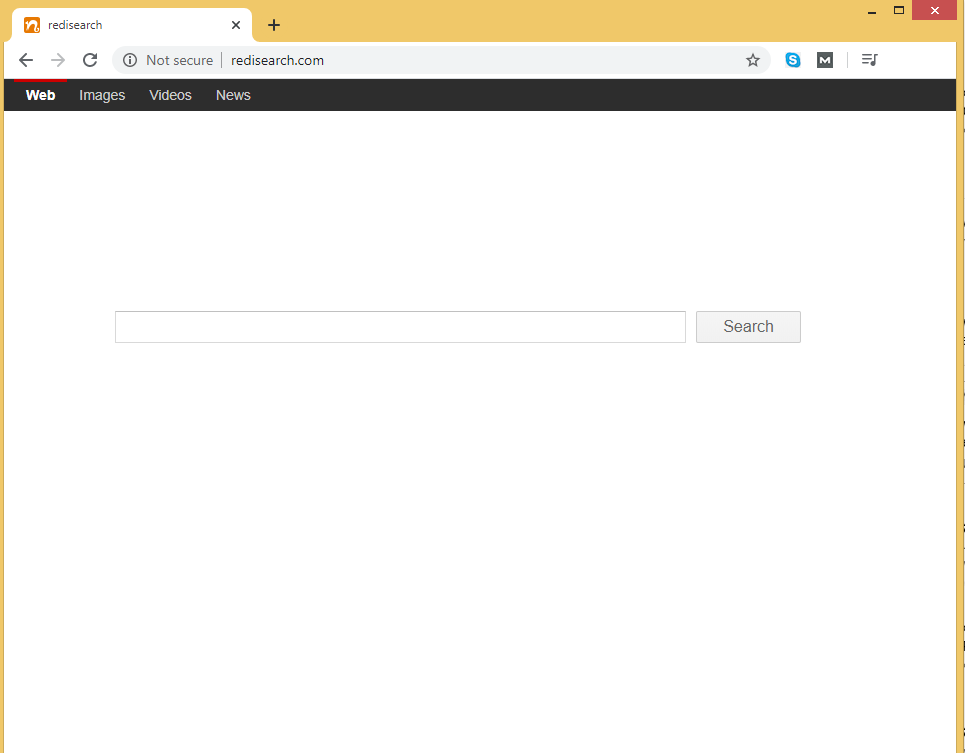Reload the redisearch page
The height and width of the screenshot is (753, 965).
pyautogui.click(x=90, y=60)
